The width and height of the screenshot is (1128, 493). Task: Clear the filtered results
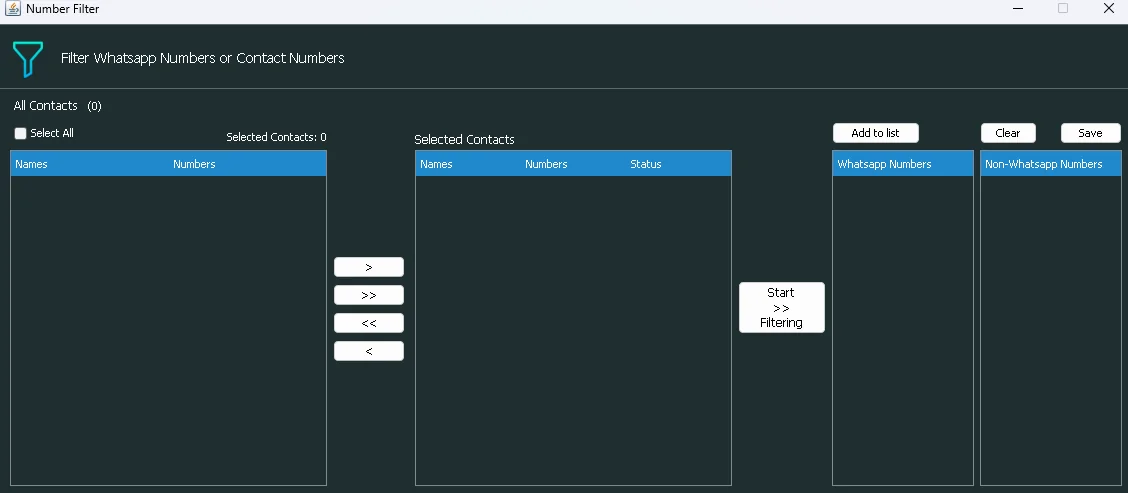1008,133
